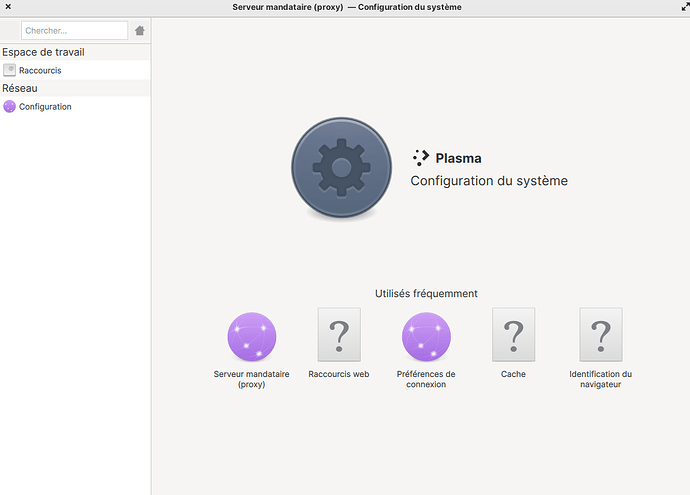Select the Espace de travail header

click(75, 52)
